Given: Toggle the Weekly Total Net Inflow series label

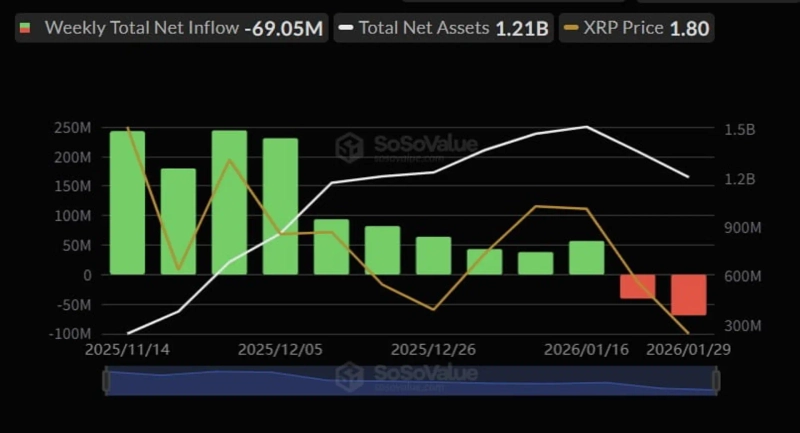Looking at the screenshot, I should point(142,28).
